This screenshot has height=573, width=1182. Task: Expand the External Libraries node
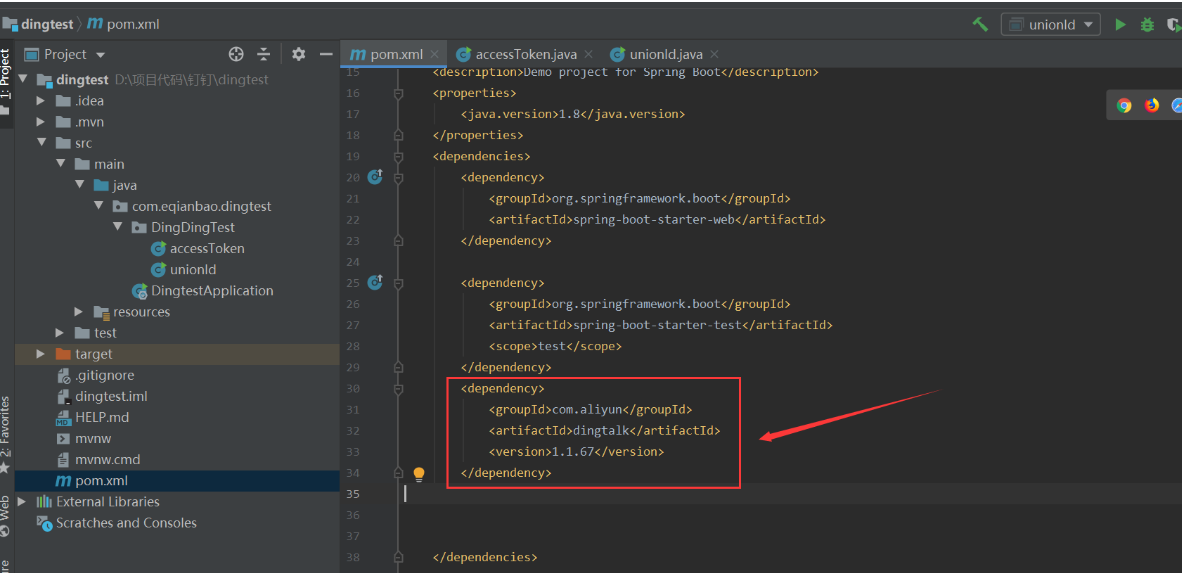tap(21, 501)
